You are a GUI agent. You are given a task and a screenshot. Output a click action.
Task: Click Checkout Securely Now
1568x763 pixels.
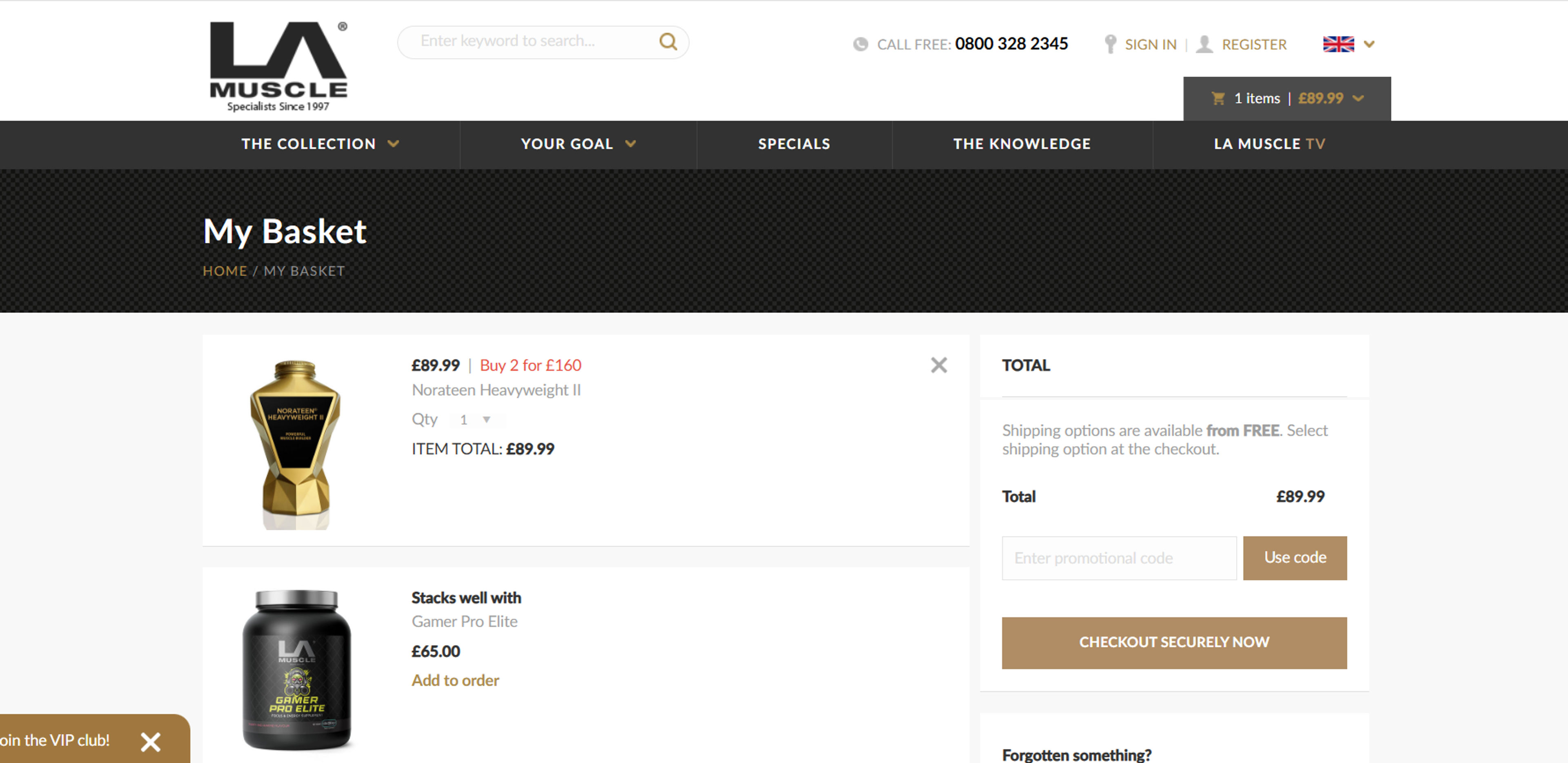[1174, 643]
